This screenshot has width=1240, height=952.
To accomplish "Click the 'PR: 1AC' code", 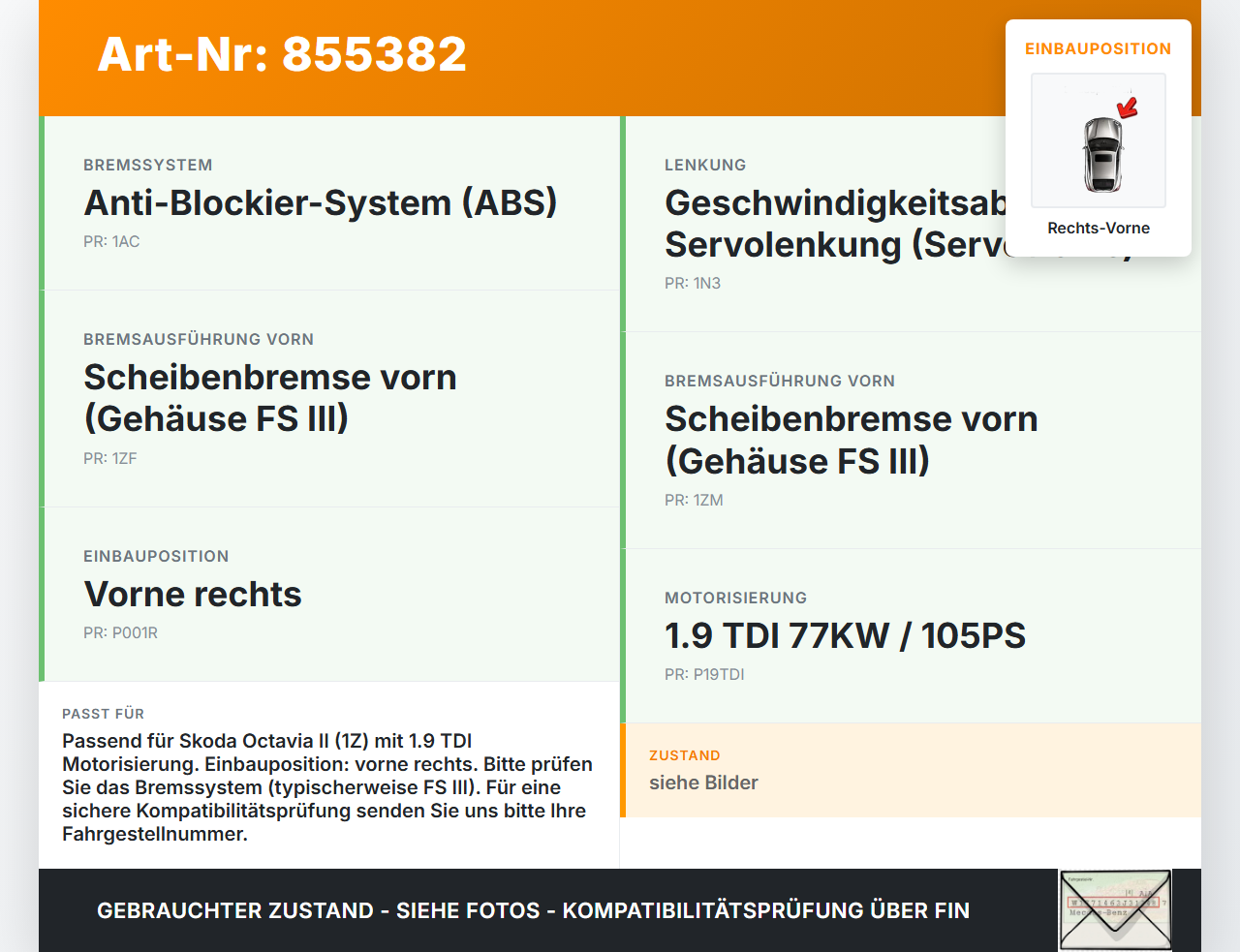I will (x=111, y=241).
